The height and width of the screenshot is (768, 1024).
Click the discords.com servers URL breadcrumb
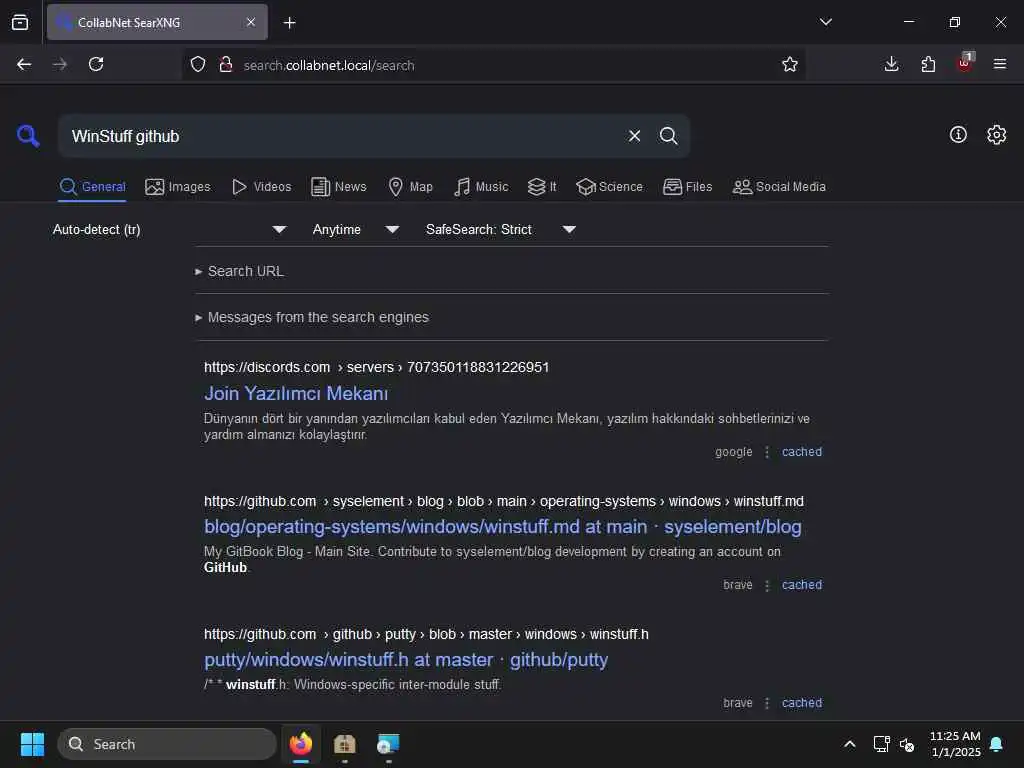[x=376, y=368]
